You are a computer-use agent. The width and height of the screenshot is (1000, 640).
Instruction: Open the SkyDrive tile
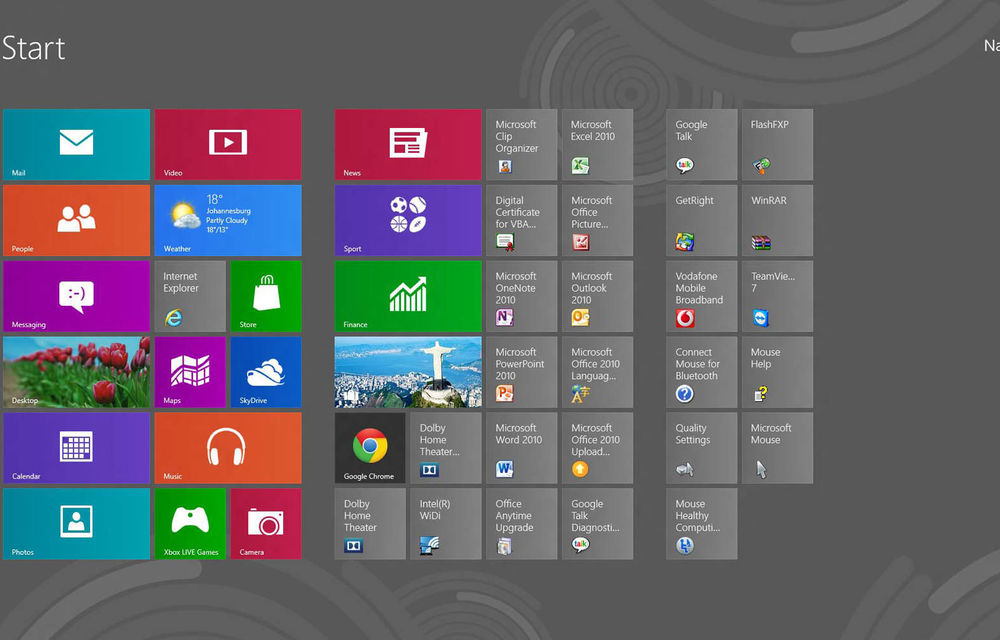pyautogui.click(x=265, y=372)
